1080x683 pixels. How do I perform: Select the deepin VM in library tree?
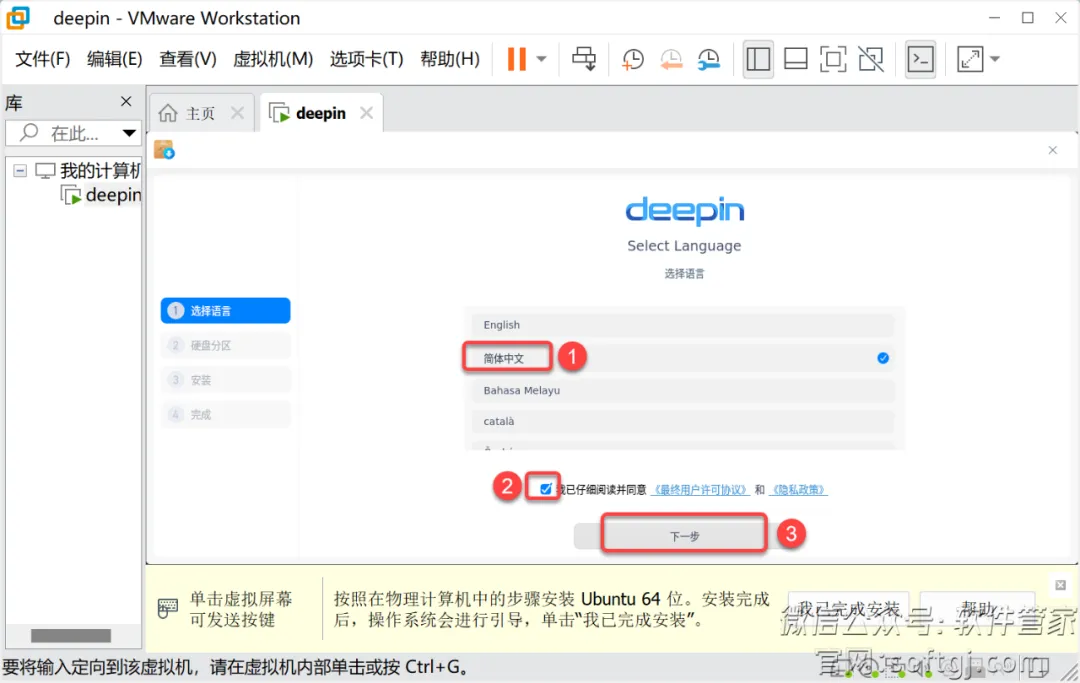(x=113, y=196)
